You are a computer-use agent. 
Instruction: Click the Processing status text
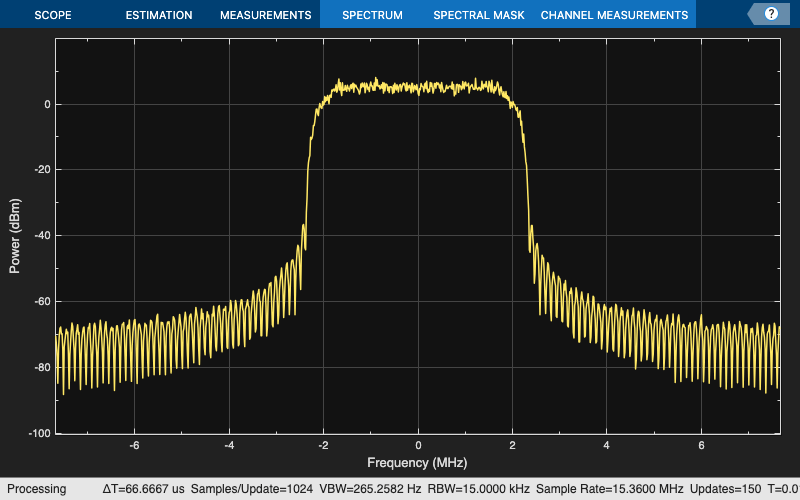(x=36, y=489)
